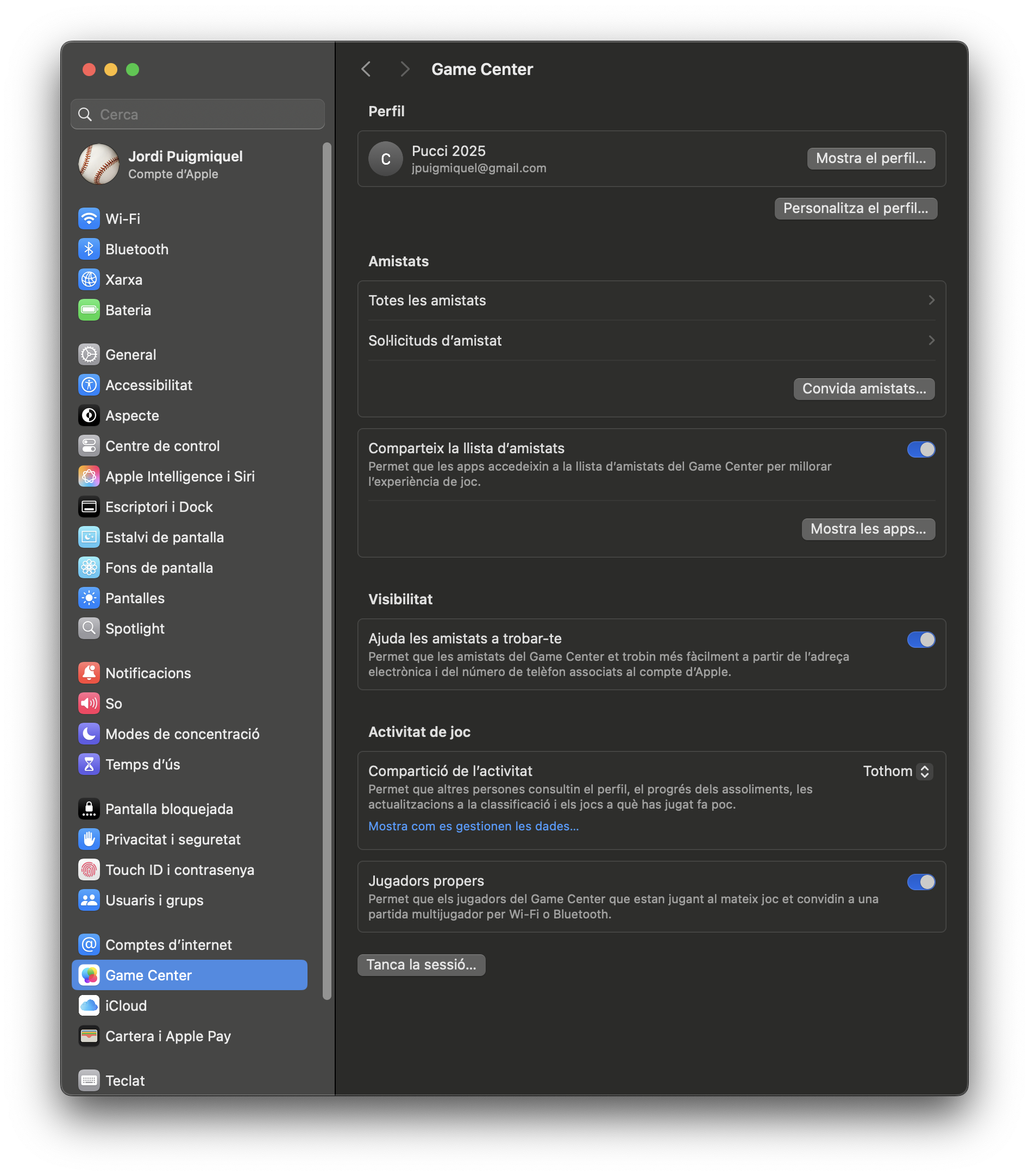This screenshot has width=1029, height=1176.
Task: Click the Comptes d'internet at-sign icon
Action: click(x=89, y=944)
